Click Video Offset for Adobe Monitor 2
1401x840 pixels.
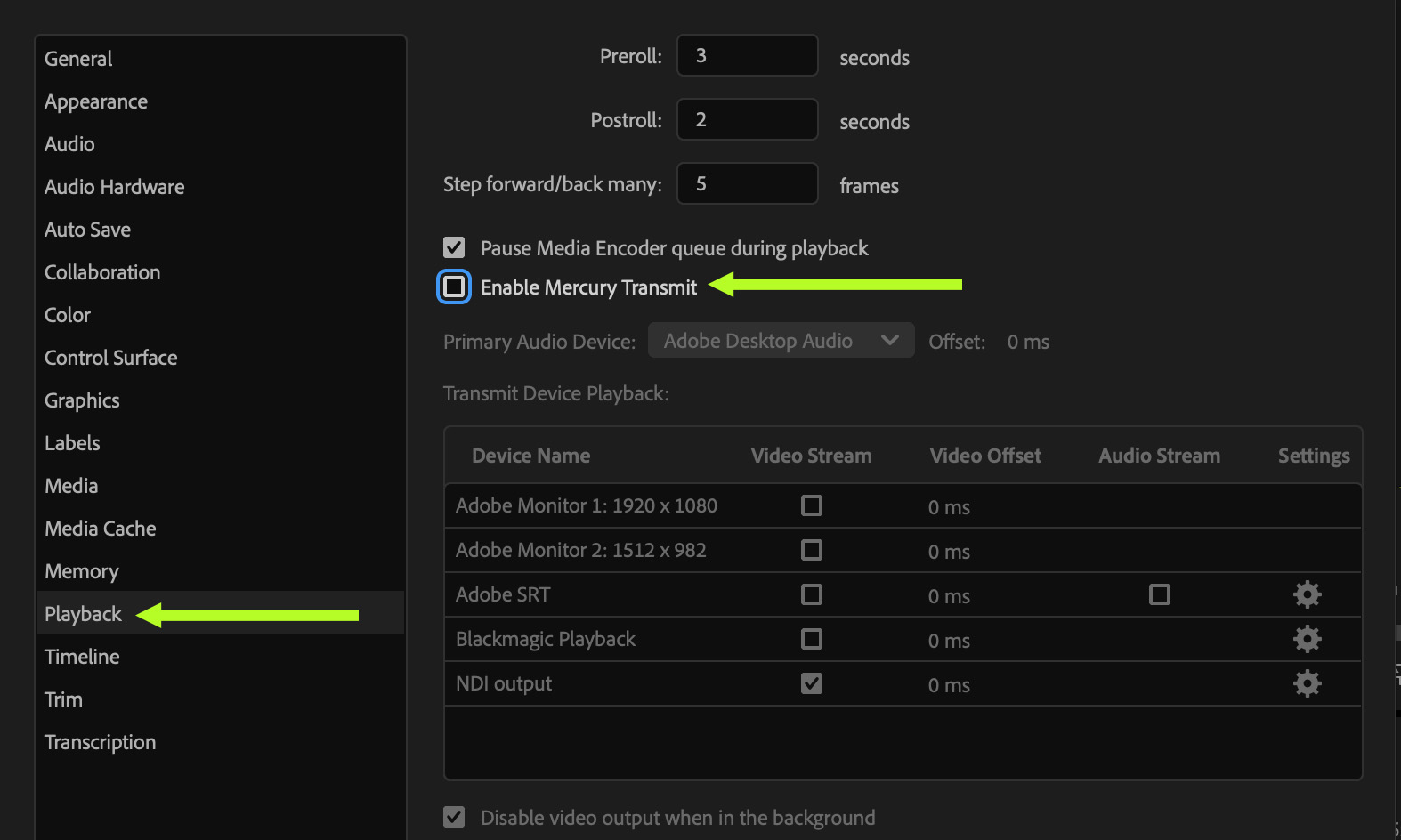(949, 552)
